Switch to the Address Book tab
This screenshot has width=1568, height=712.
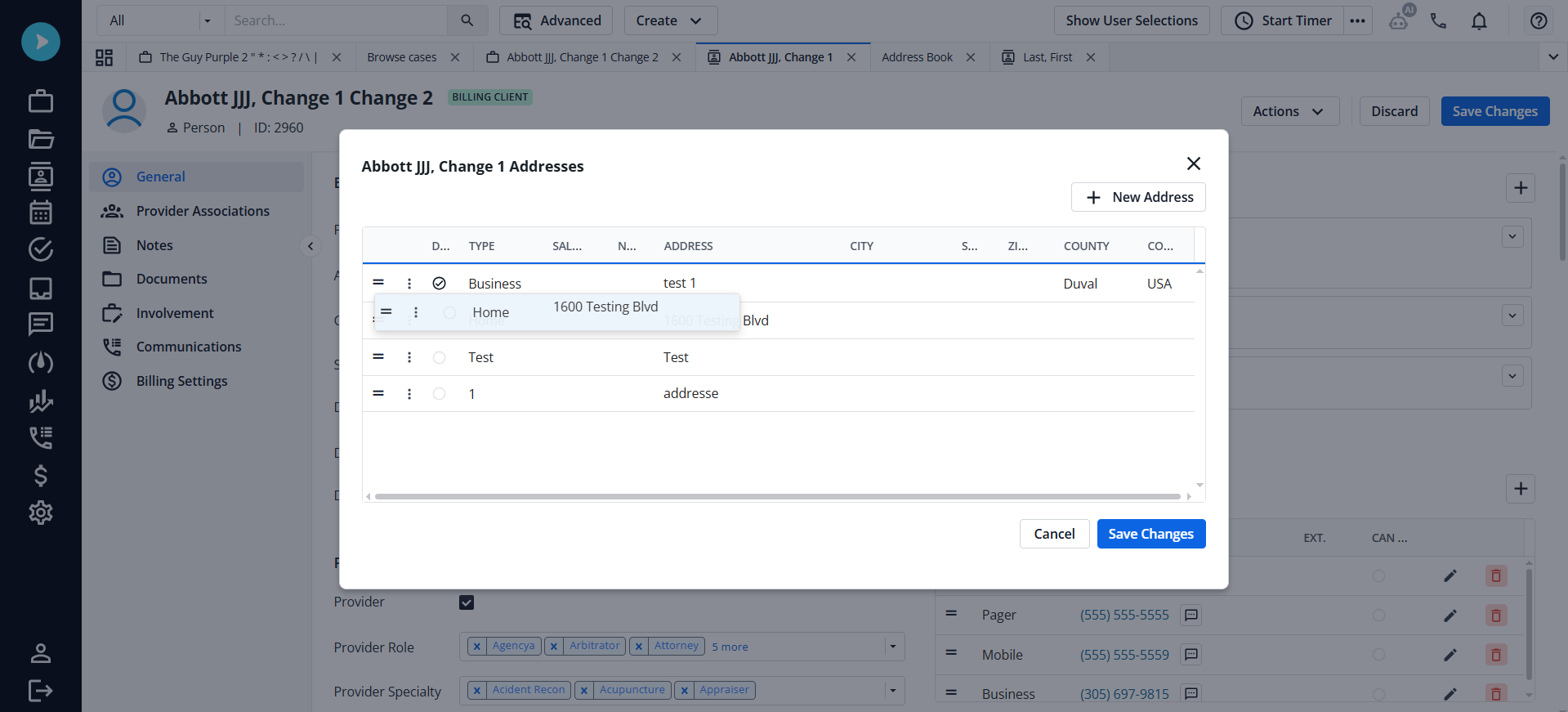tap(917, 57)
